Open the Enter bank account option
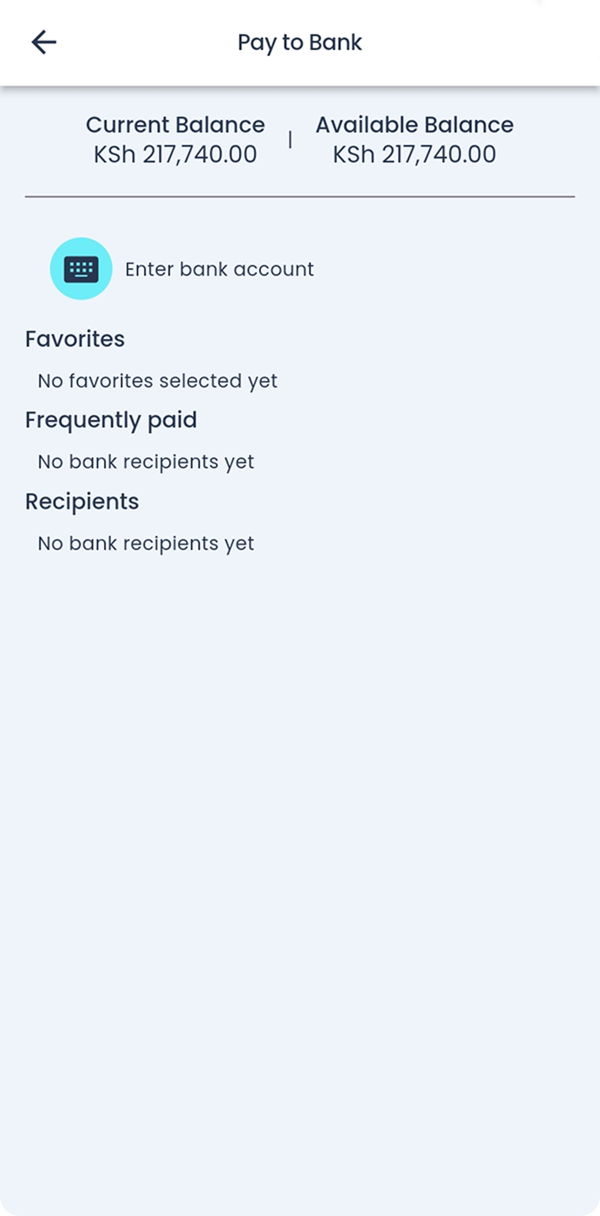This screenshot has height=1216, width=600. coord(219,268)
